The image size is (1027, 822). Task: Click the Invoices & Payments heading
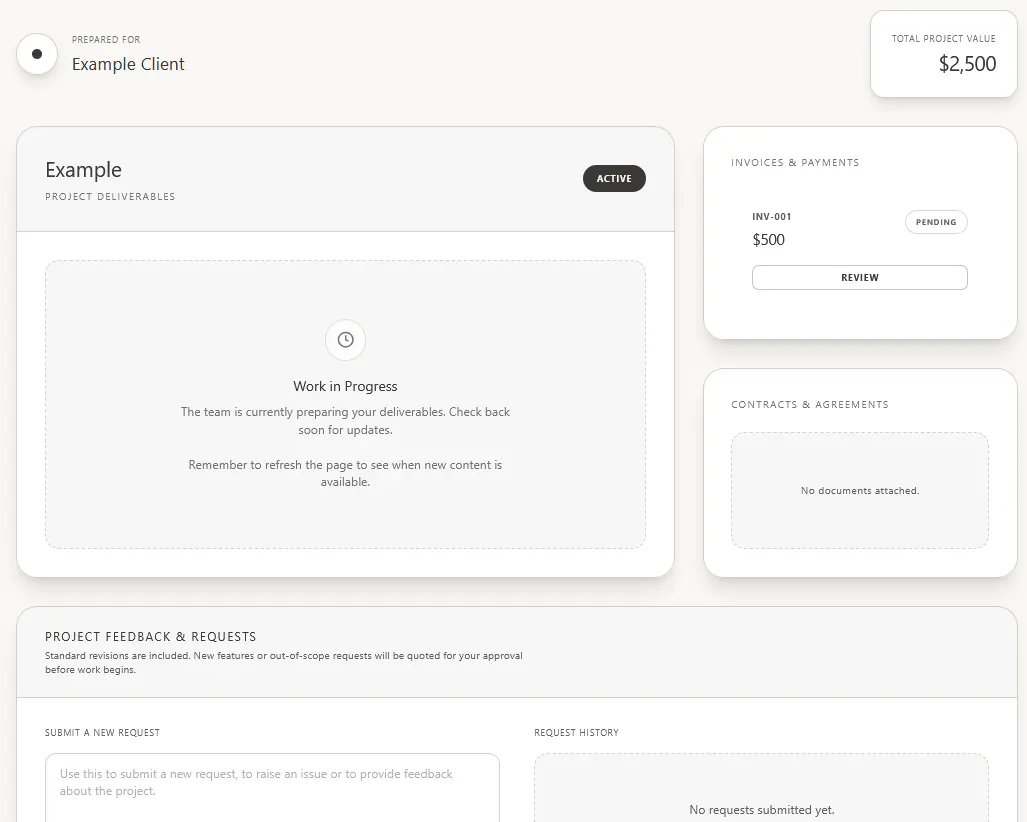(795, 162)
